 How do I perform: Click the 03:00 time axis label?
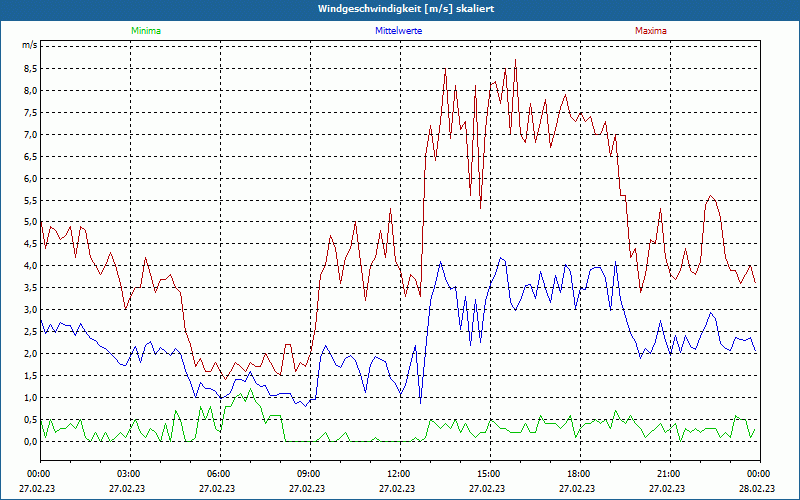(128, 474)
